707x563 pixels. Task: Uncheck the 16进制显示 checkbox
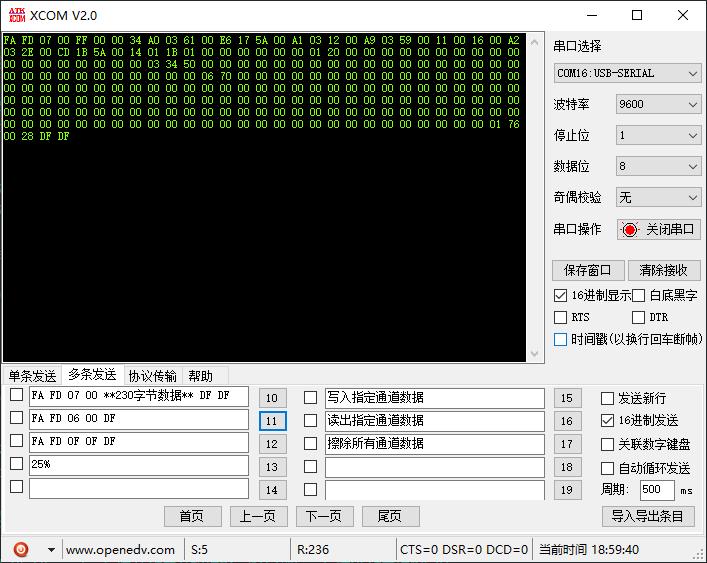(560, 296)
